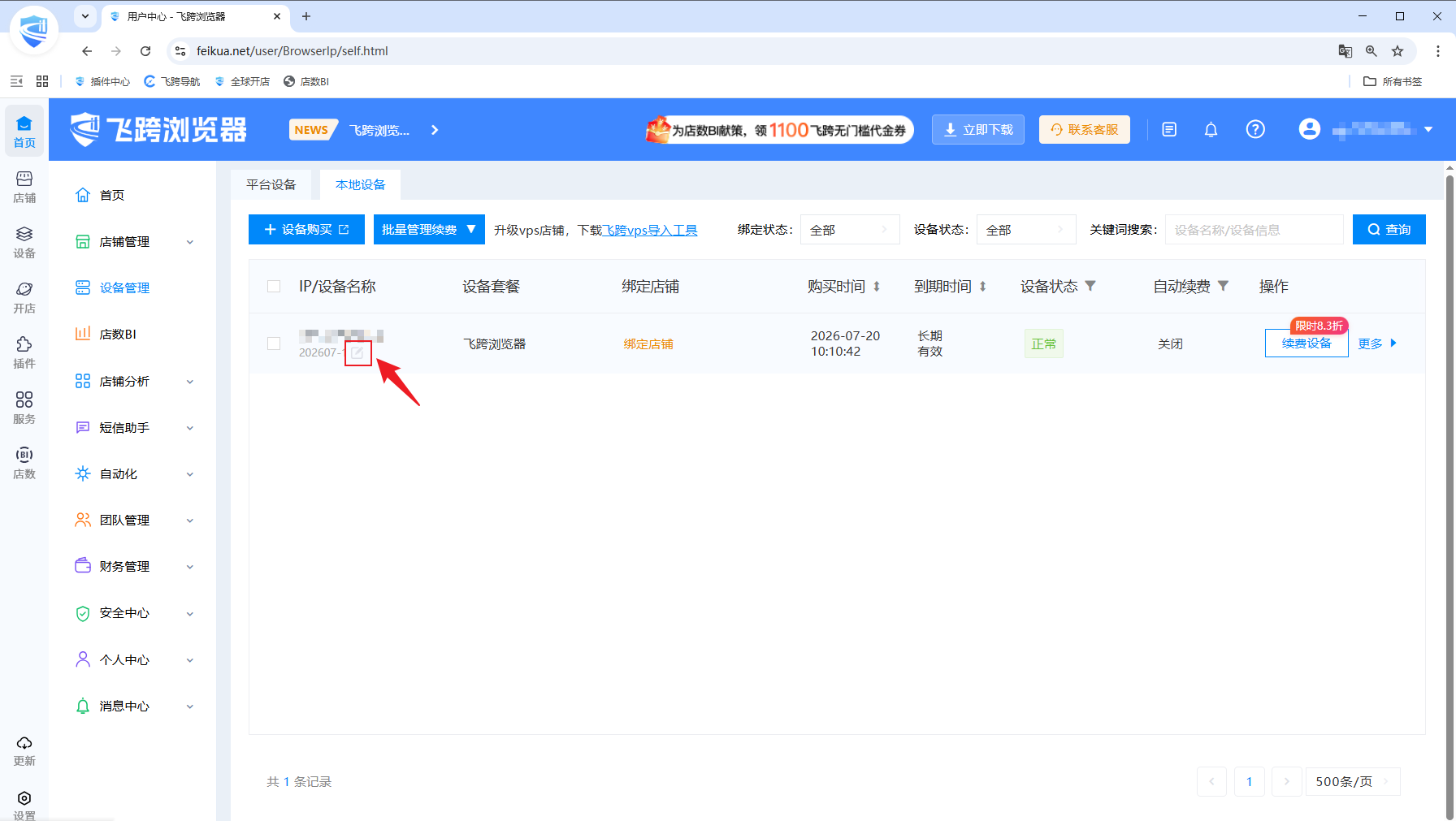Expand the 店铺管理 sidebar menu

click(135, 242)
